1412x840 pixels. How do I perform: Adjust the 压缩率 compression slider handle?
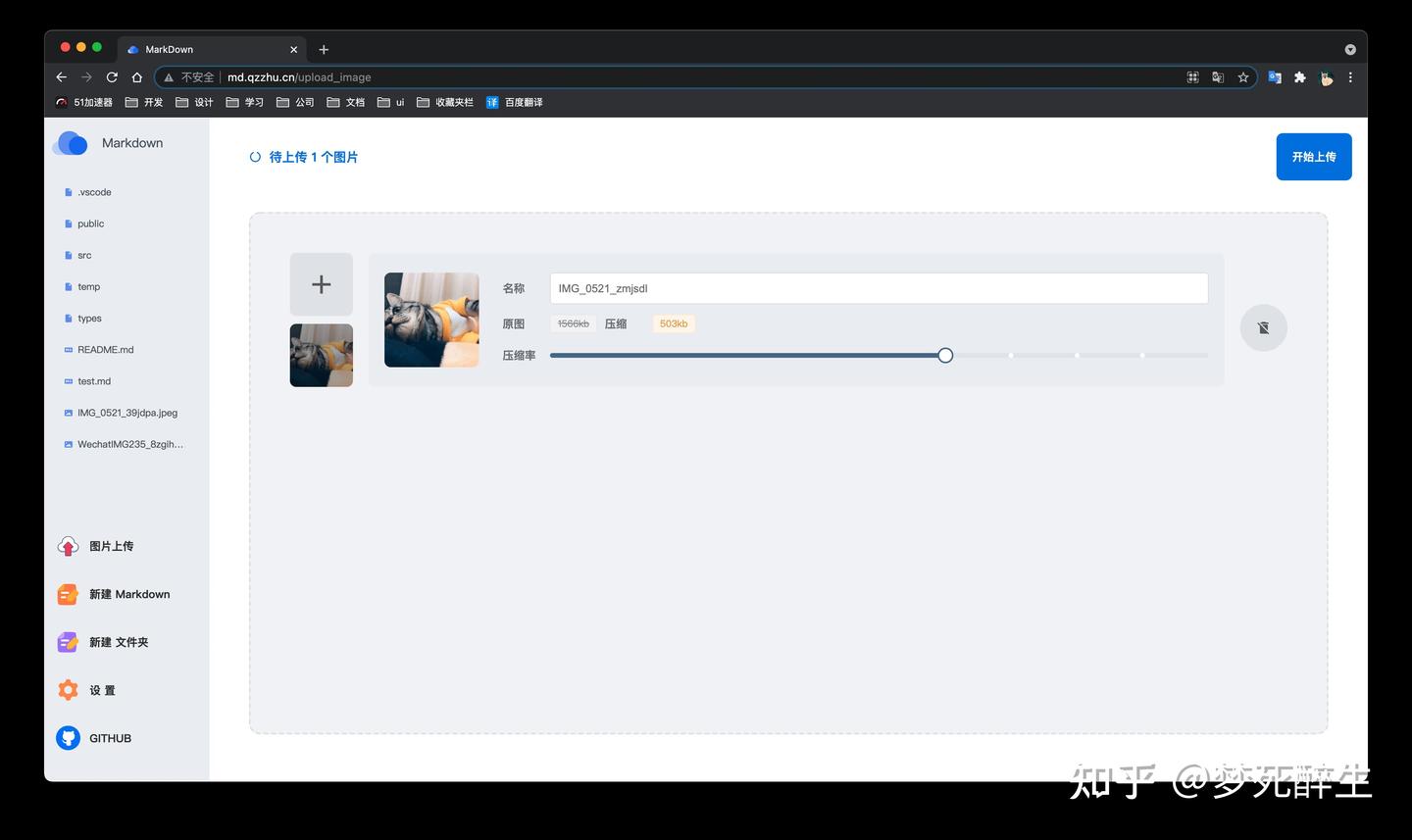944,355
